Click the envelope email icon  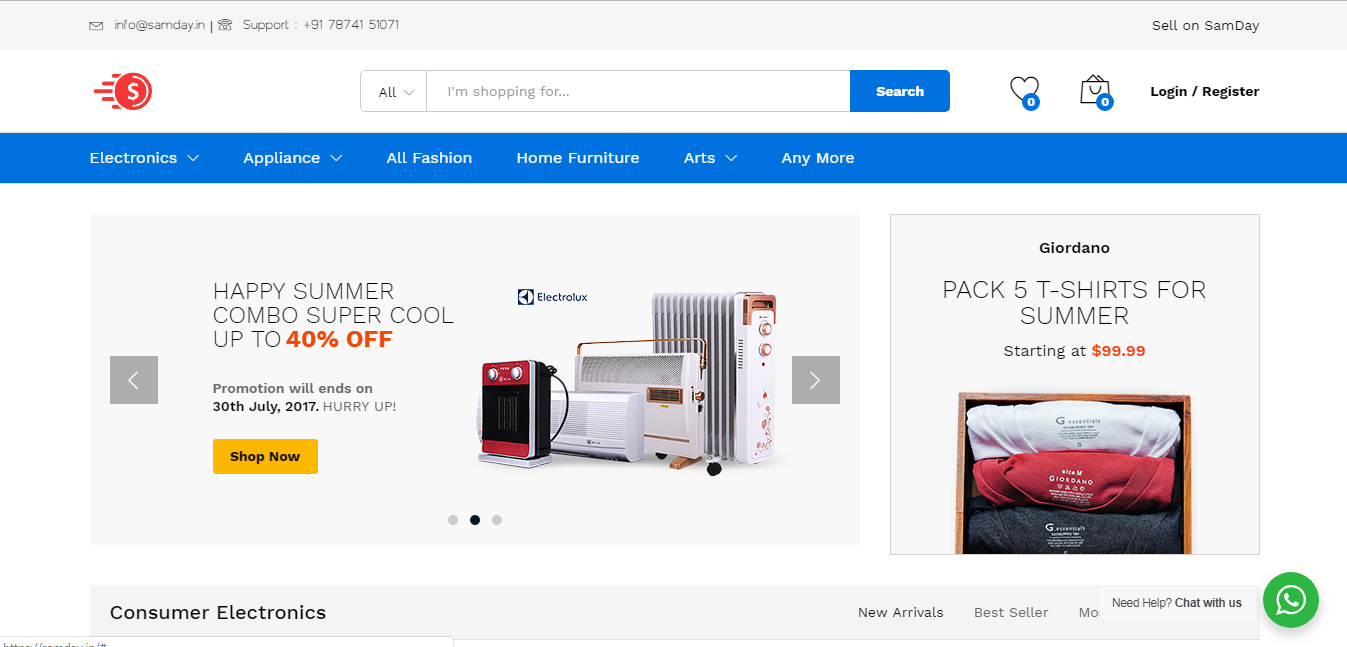coord(96,25)
